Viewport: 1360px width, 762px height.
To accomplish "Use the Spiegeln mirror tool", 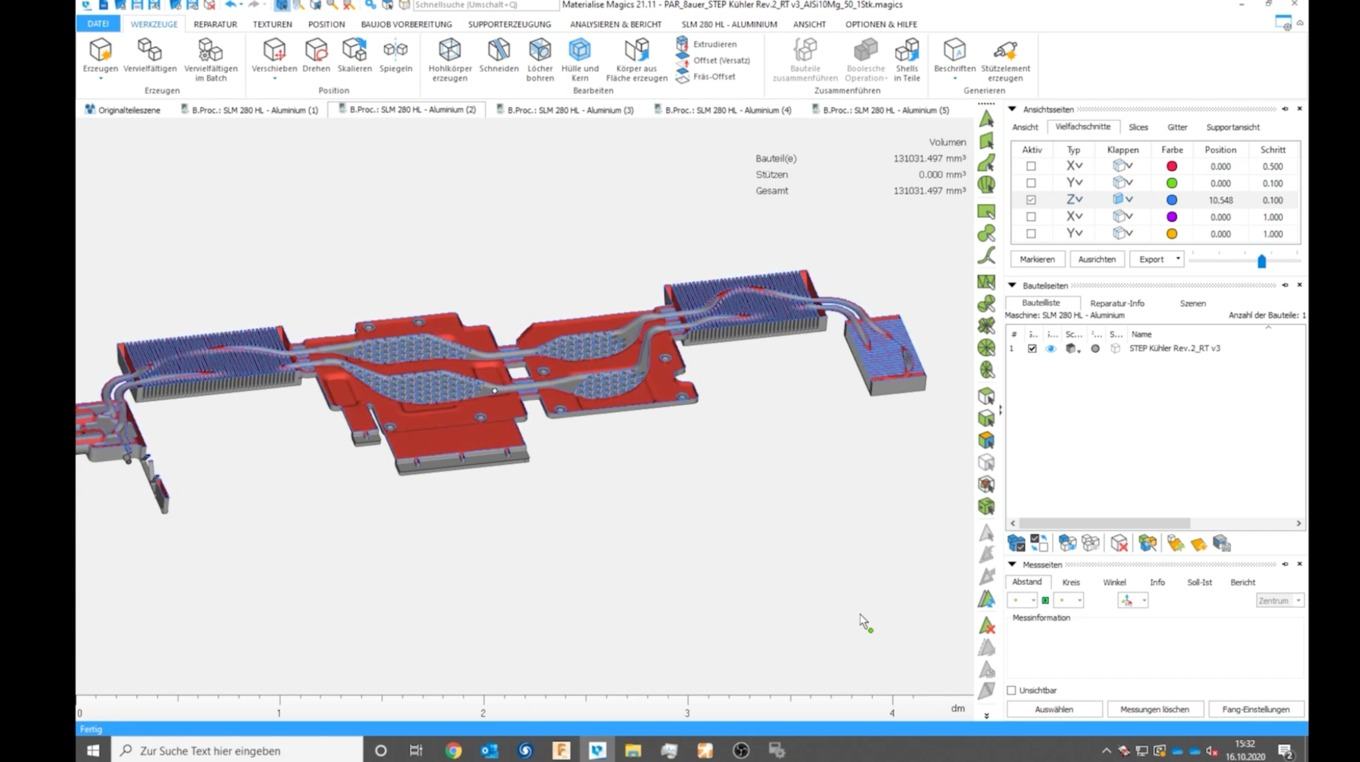I will tap(395, 57).
